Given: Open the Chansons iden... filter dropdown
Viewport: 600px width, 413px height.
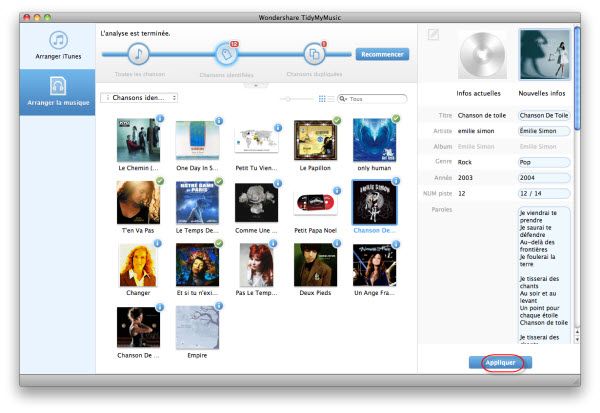Looking at the screenshot, I should (x=139, y=98).
